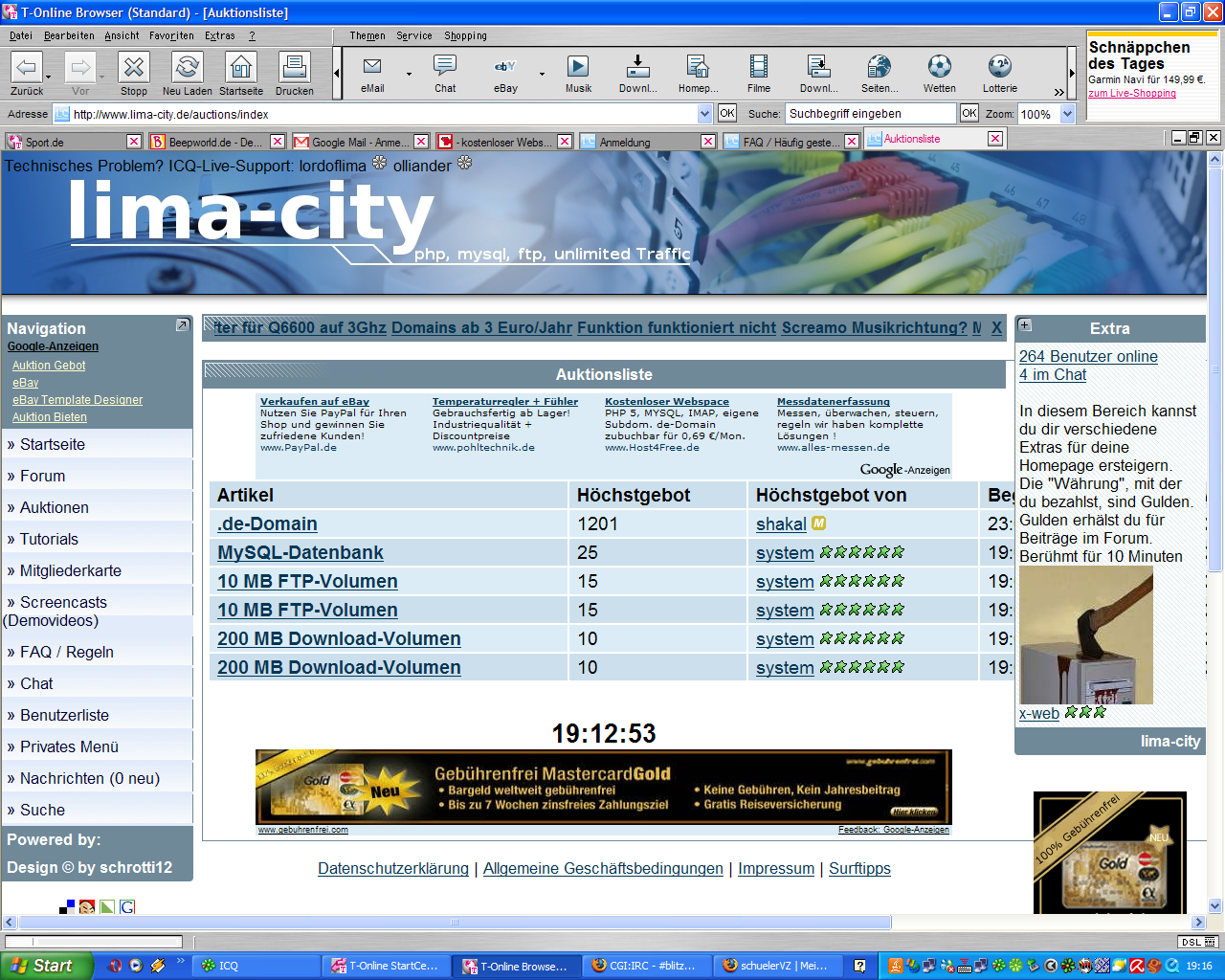The height and width of the screenshot is (980, 1225).
Task: Open the Favoriten menu
Action: coord(171,35)
